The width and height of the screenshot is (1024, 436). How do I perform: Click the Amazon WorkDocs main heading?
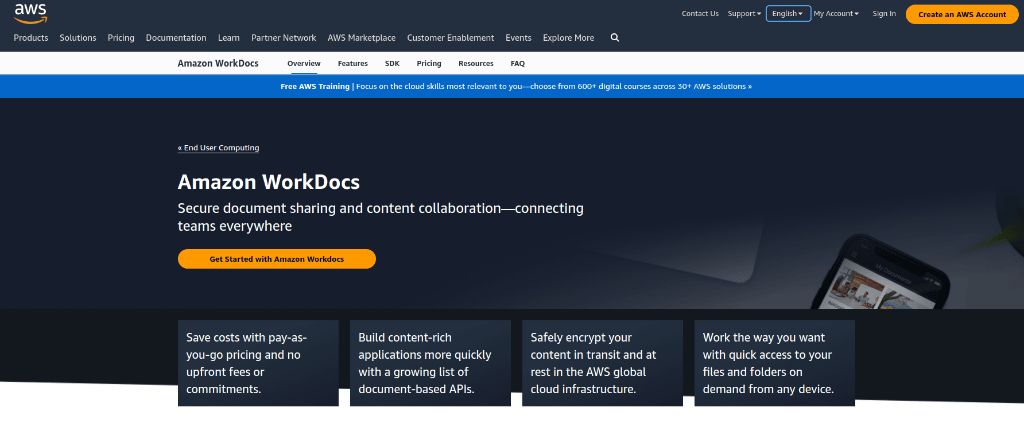tap(268, 181)
